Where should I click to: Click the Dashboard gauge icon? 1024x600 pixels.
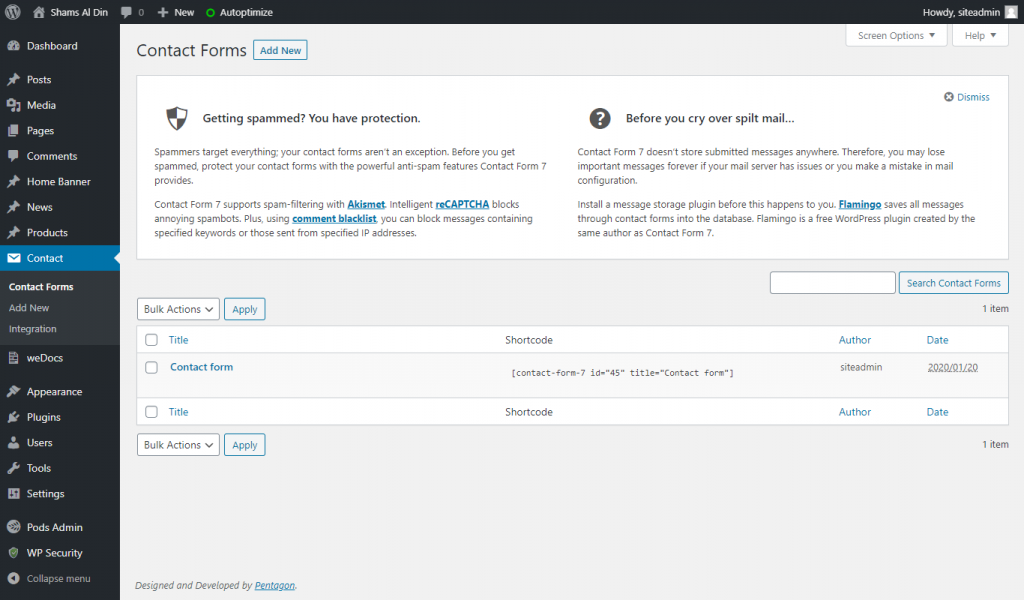tap(13, 46)
